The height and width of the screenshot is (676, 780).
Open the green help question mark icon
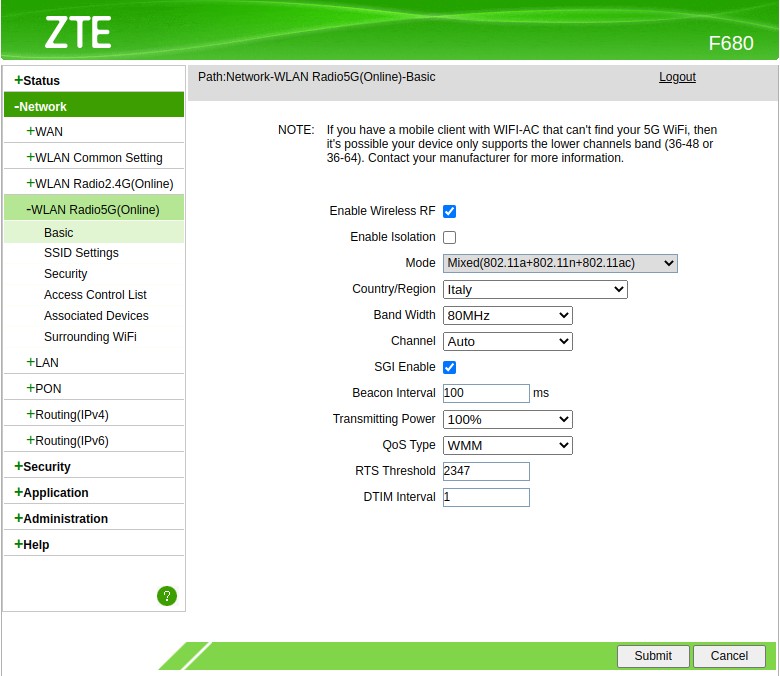coord(167,595)
